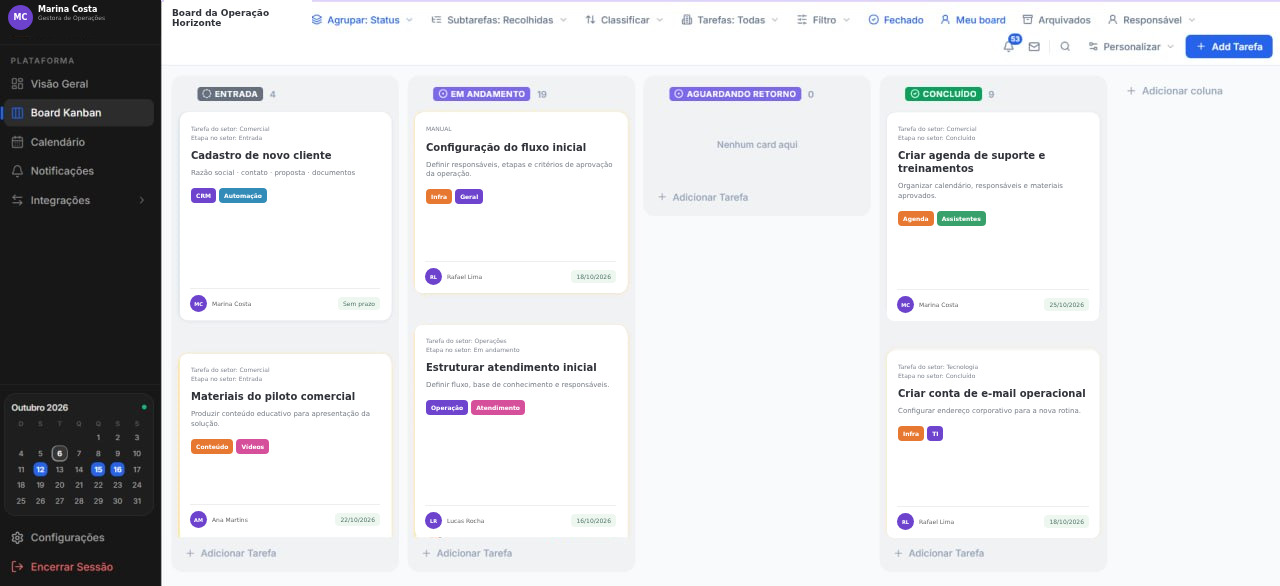Toggle the Fechado filter
Viewport: 1280px width, 586px height.
click(x=896, y=20)
